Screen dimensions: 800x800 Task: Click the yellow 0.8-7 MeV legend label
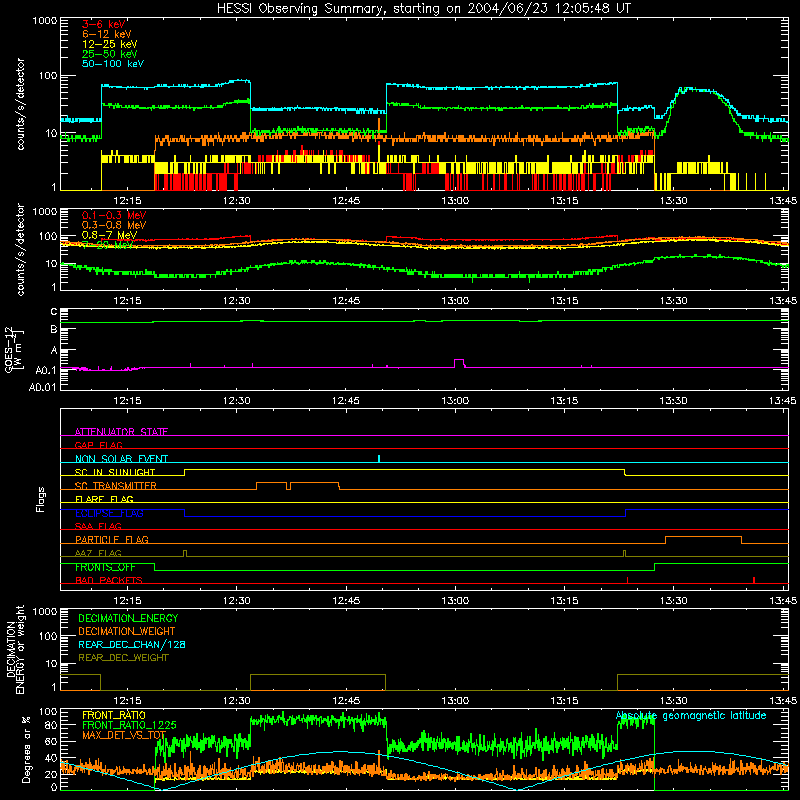[109, 235]
